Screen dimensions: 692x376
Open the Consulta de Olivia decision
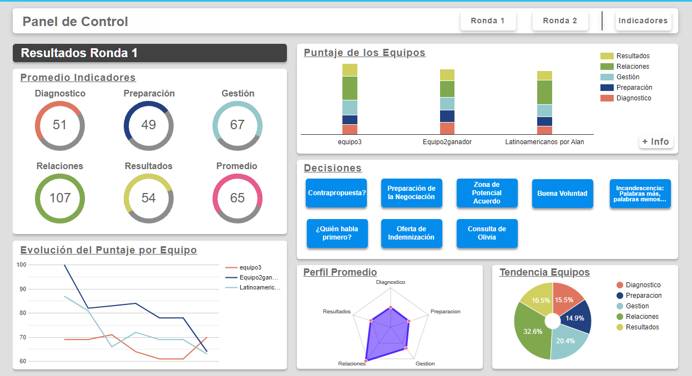[x=487, y=233]
